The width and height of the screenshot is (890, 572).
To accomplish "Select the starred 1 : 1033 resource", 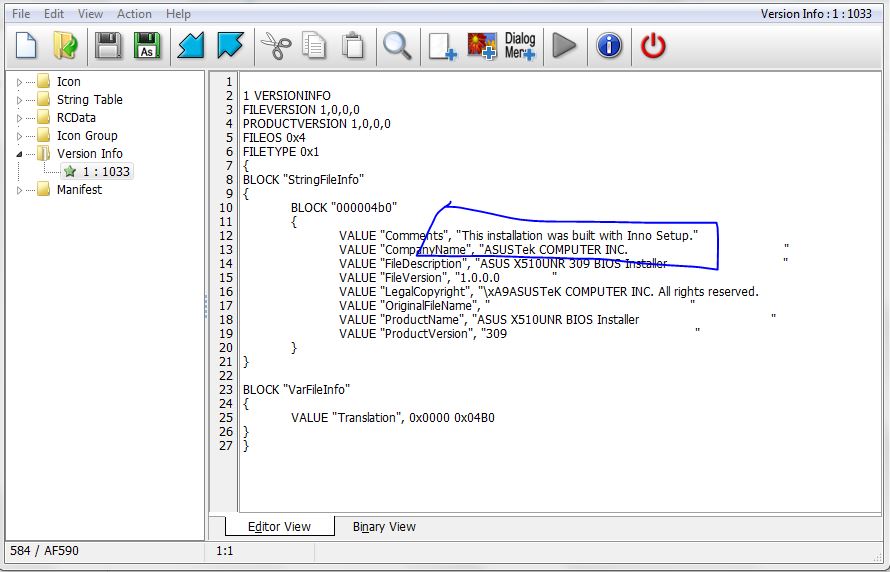I will 97,171.
